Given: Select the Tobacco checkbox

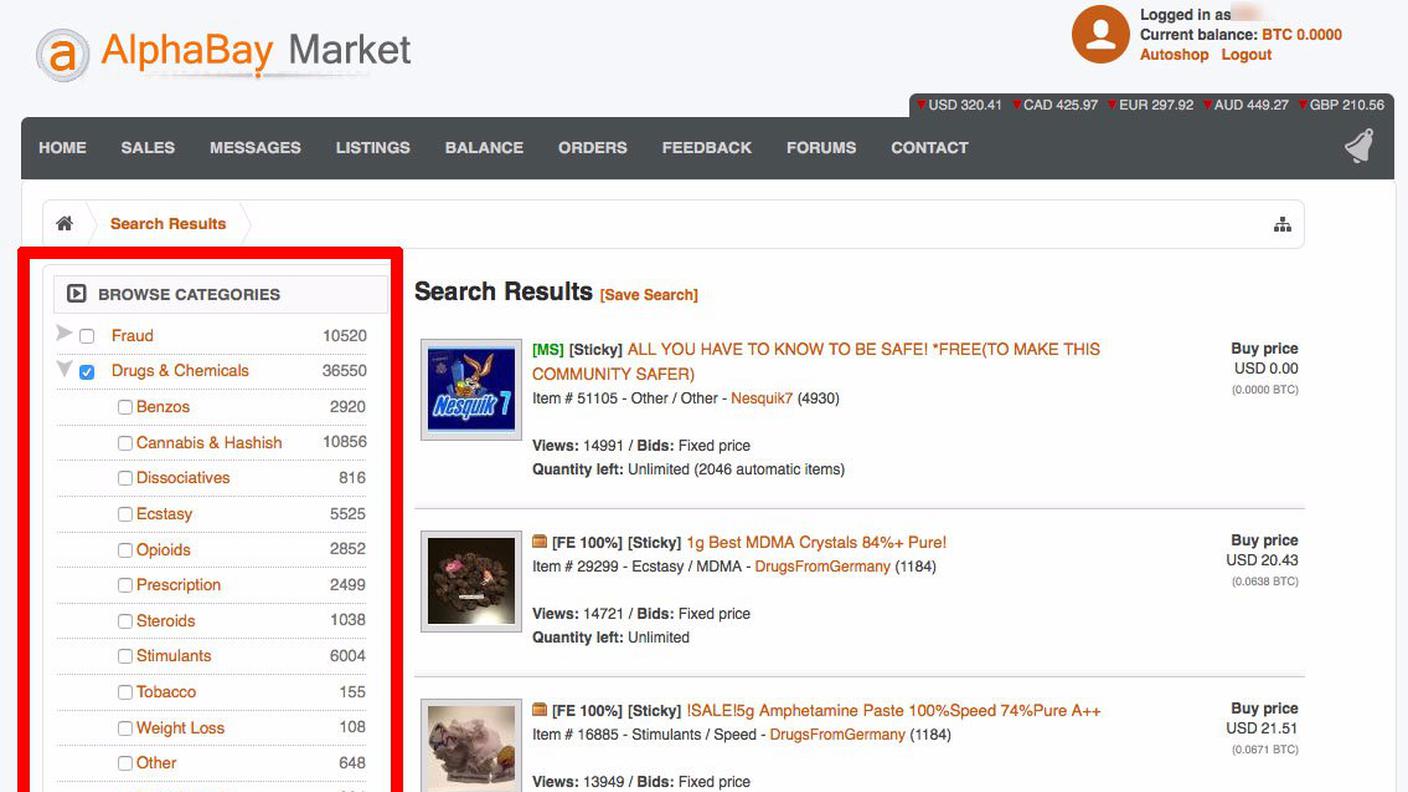Looking at the screenshot, I should click(x=125, y=692).
